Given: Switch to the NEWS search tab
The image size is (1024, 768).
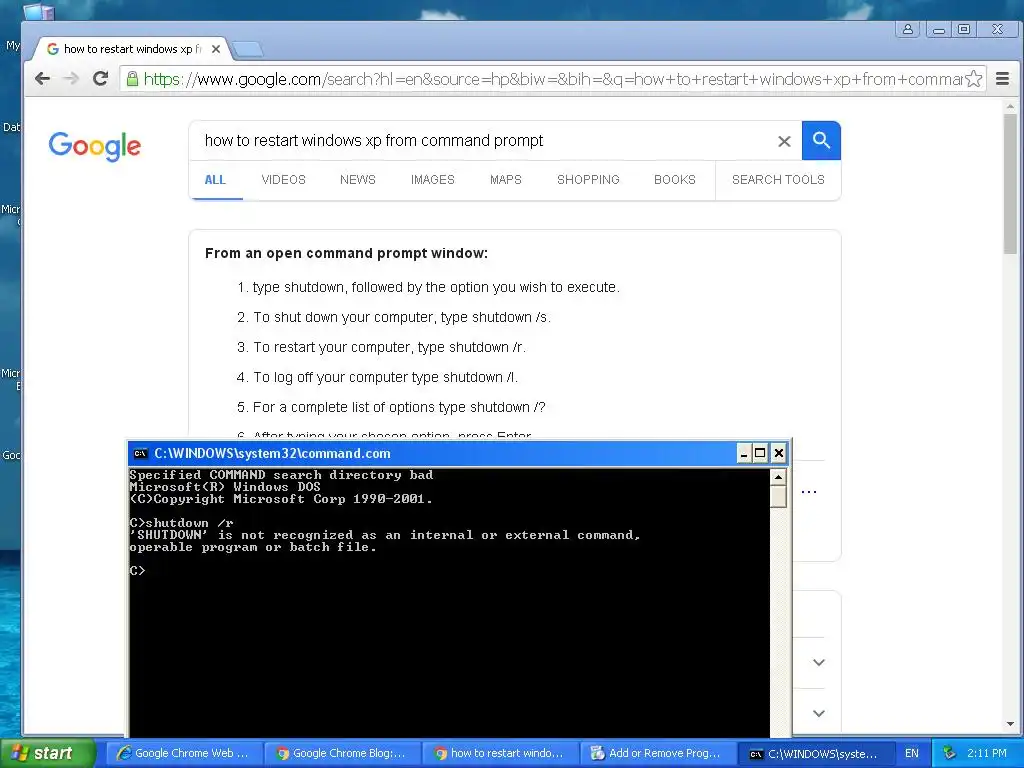Looking at the screenshot, I should [357, 180].
